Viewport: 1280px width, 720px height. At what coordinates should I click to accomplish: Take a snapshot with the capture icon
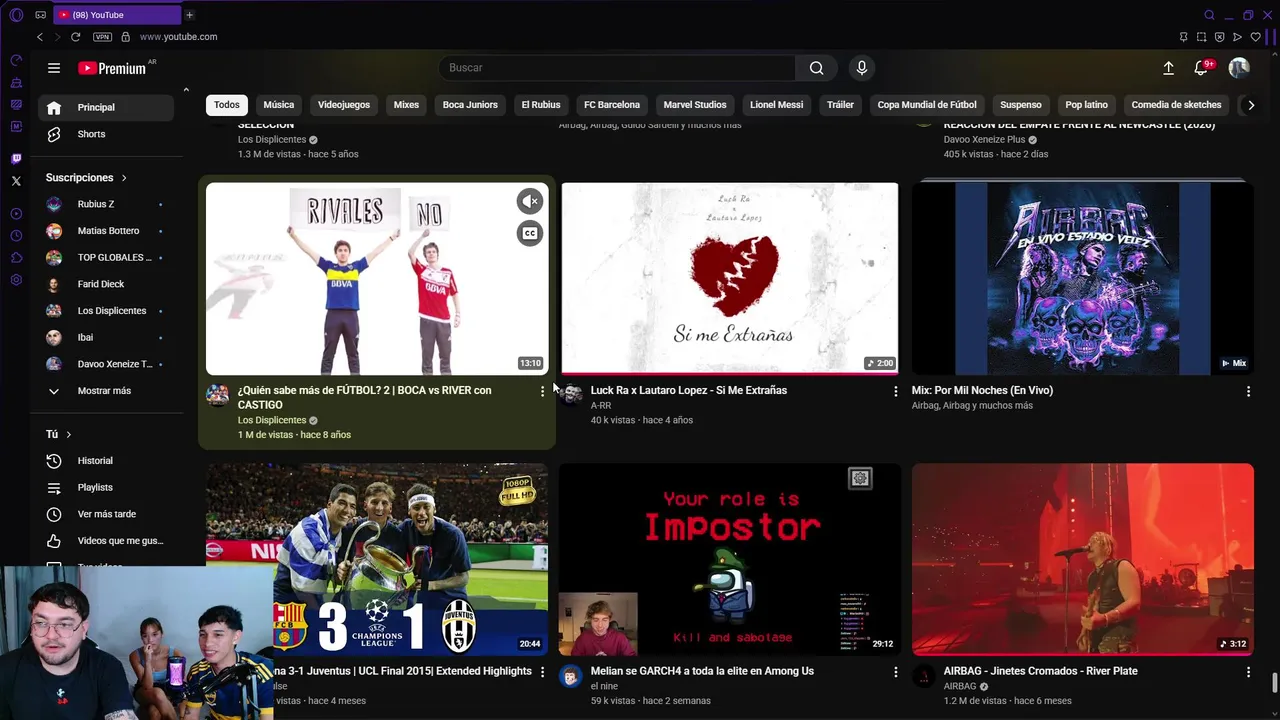[1201, 37]
